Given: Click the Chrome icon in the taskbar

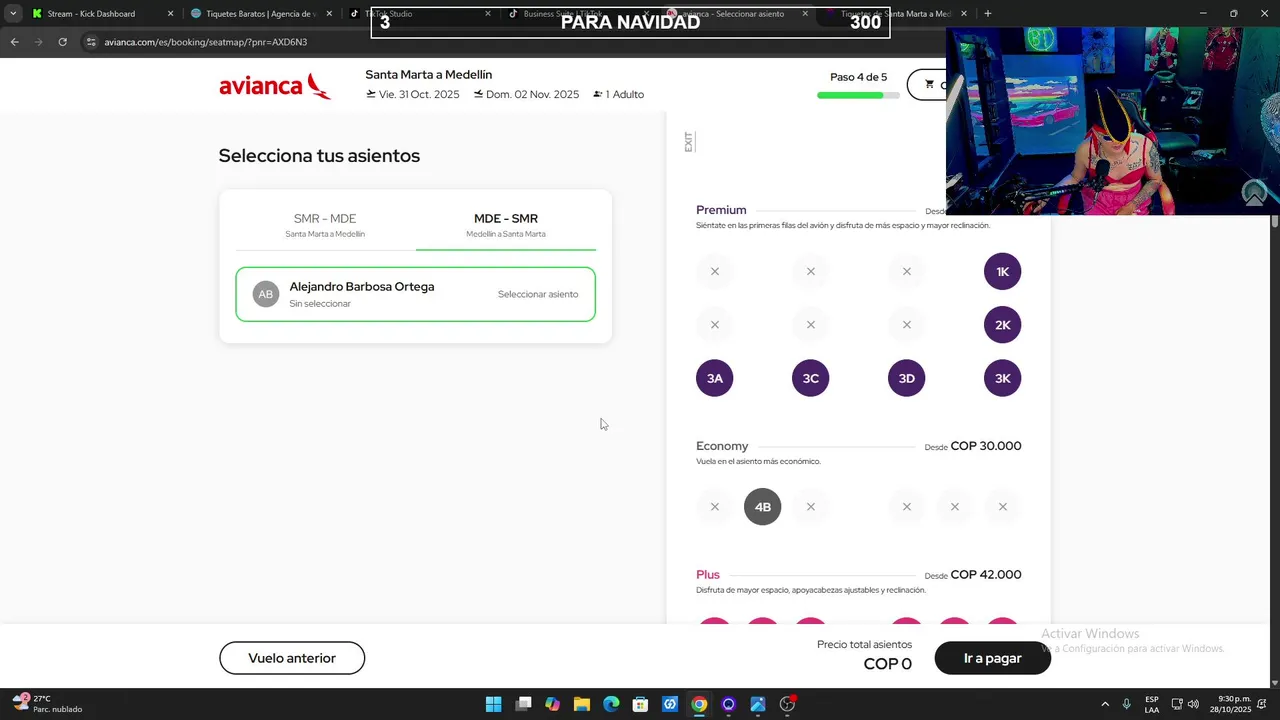Looking at the screenshot, I should (x=699, y=704).
